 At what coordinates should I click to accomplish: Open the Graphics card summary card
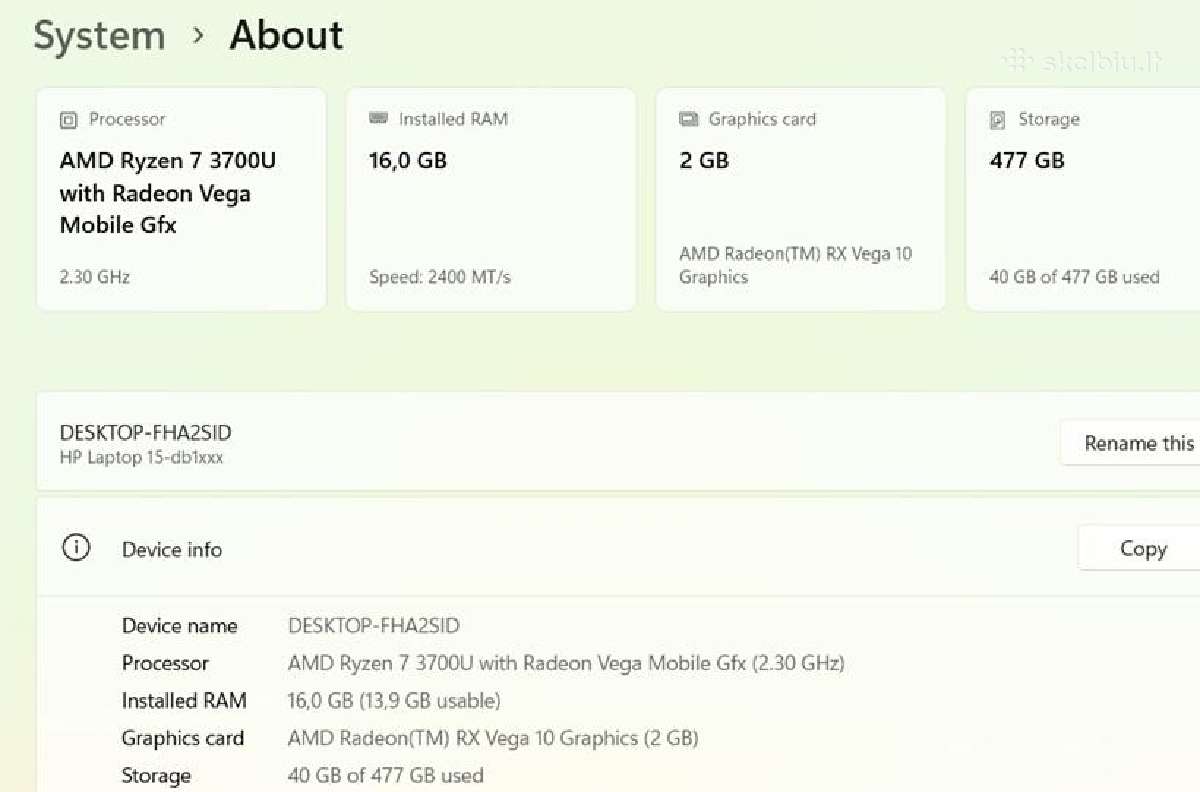(x=801, y=199)
